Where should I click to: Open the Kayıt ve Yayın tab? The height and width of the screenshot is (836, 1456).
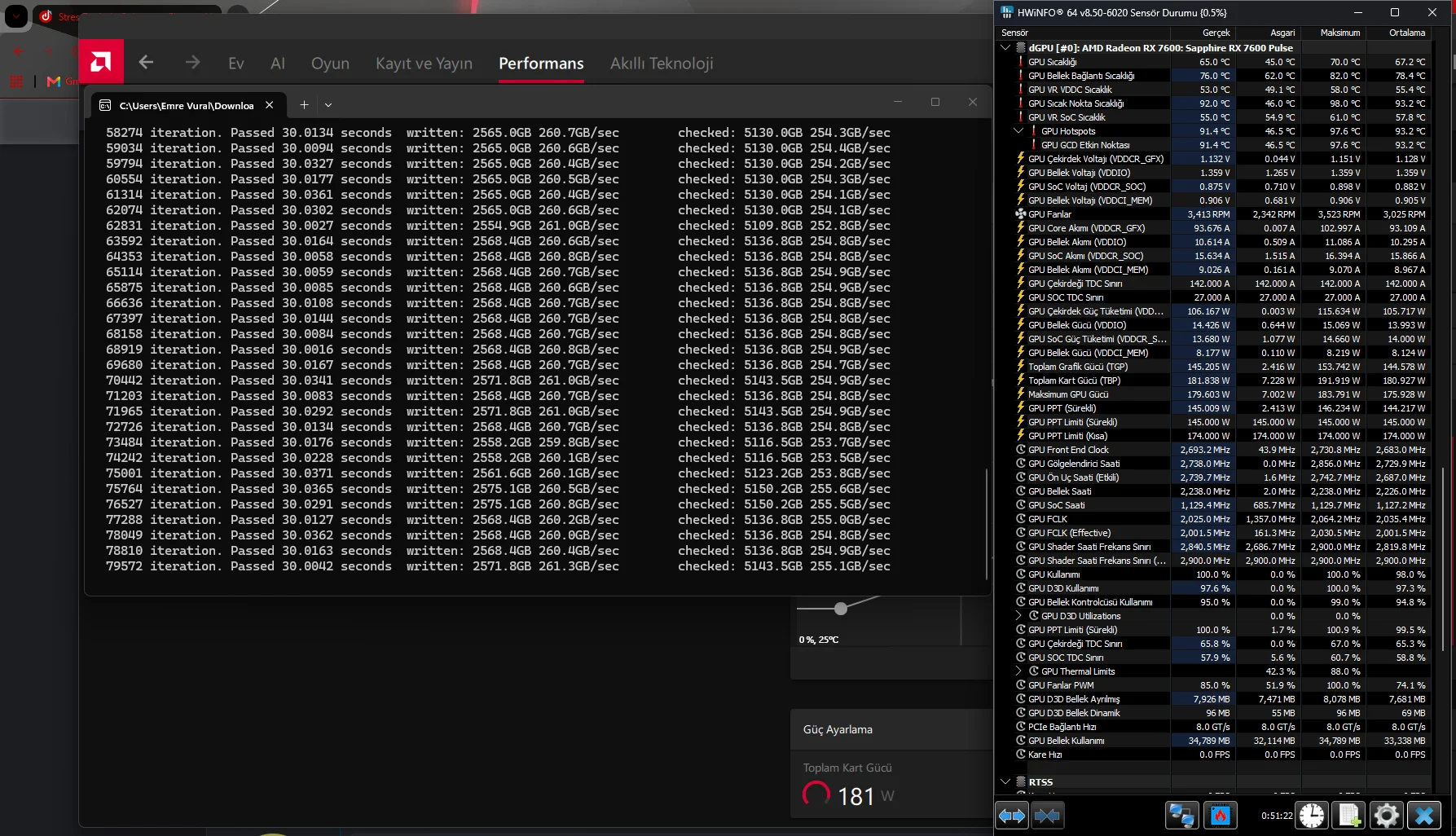[424, 63]
